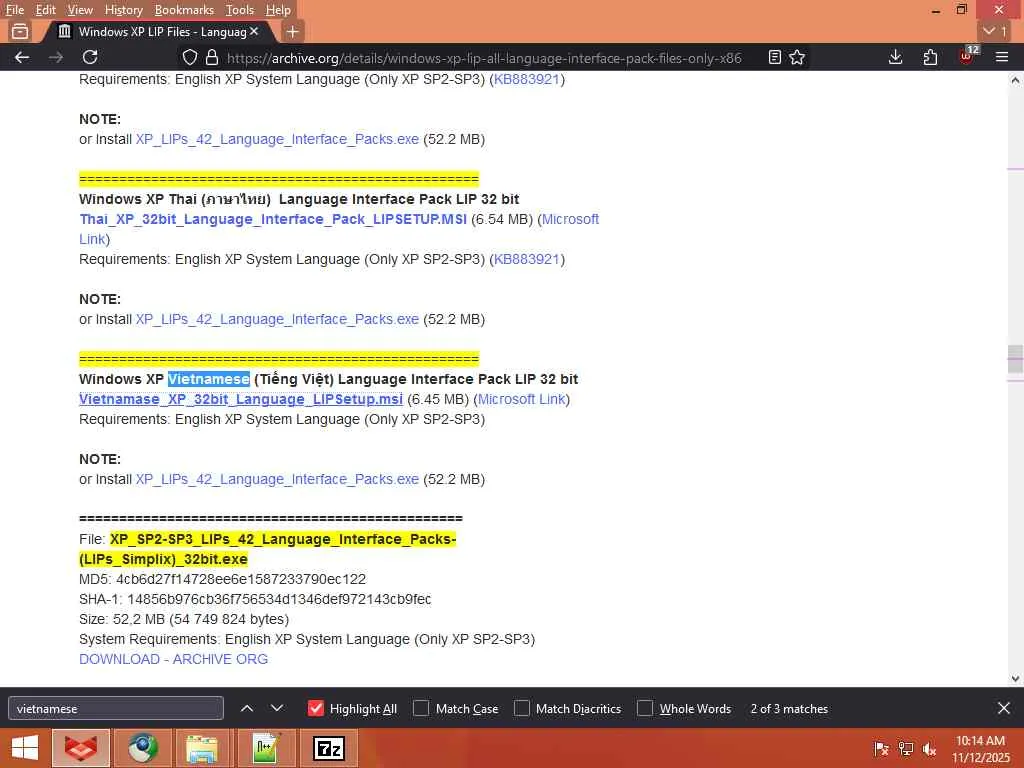Image resolution: width=1024 pixels, height=768 pixels.
Task: Open the red Comodo taskbar app
Action: coord(81,748)
